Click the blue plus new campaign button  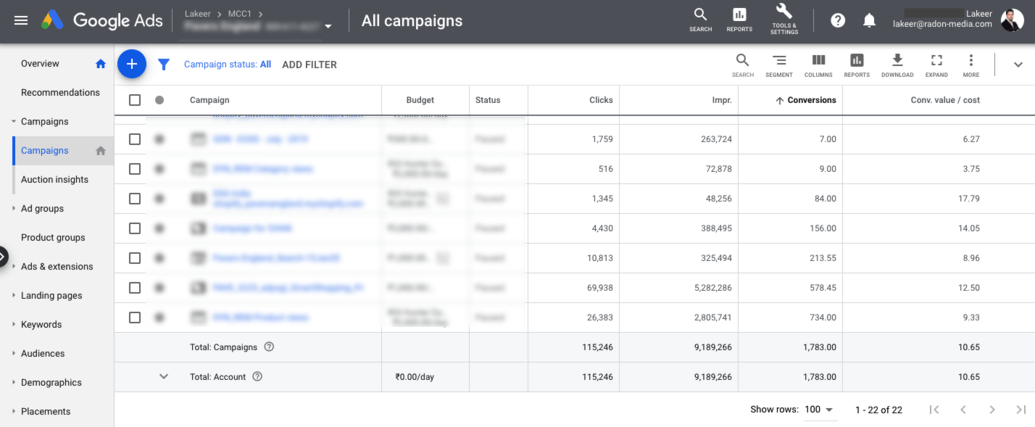pyautogui.click(x=131, y=64)
